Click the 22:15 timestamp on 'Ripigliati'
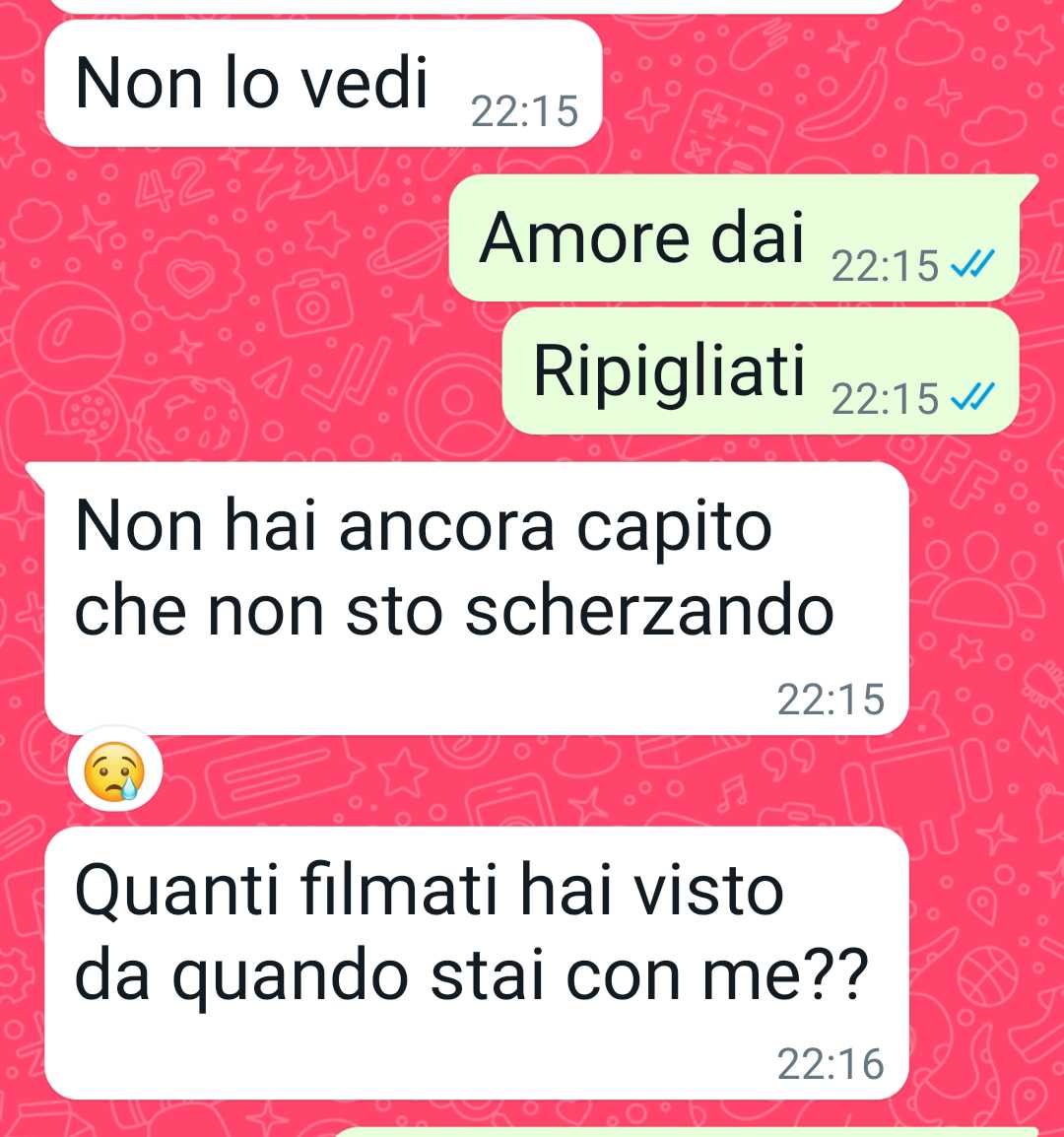1064x1137 pixels. pyautogui.click(x=885, y=399)
